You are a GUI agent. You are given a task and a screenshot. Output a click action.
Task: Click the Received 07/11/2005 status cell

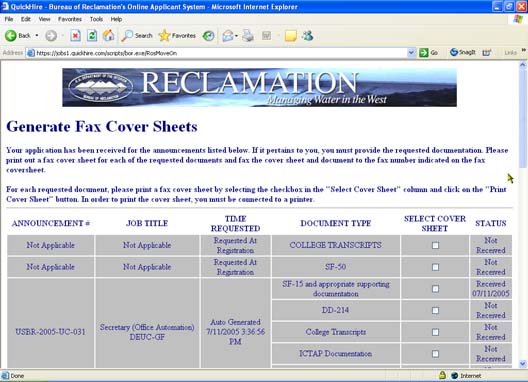pyautogui.click(x=491, y=289)
